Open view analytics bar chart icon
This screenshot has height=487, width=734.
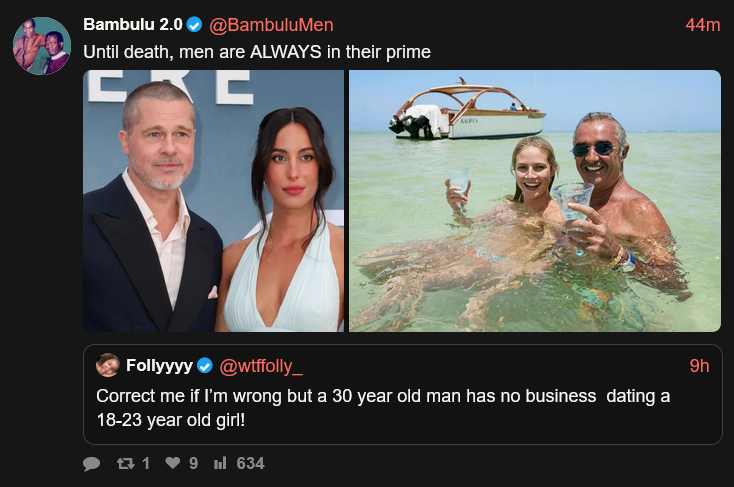pos(221,464)
